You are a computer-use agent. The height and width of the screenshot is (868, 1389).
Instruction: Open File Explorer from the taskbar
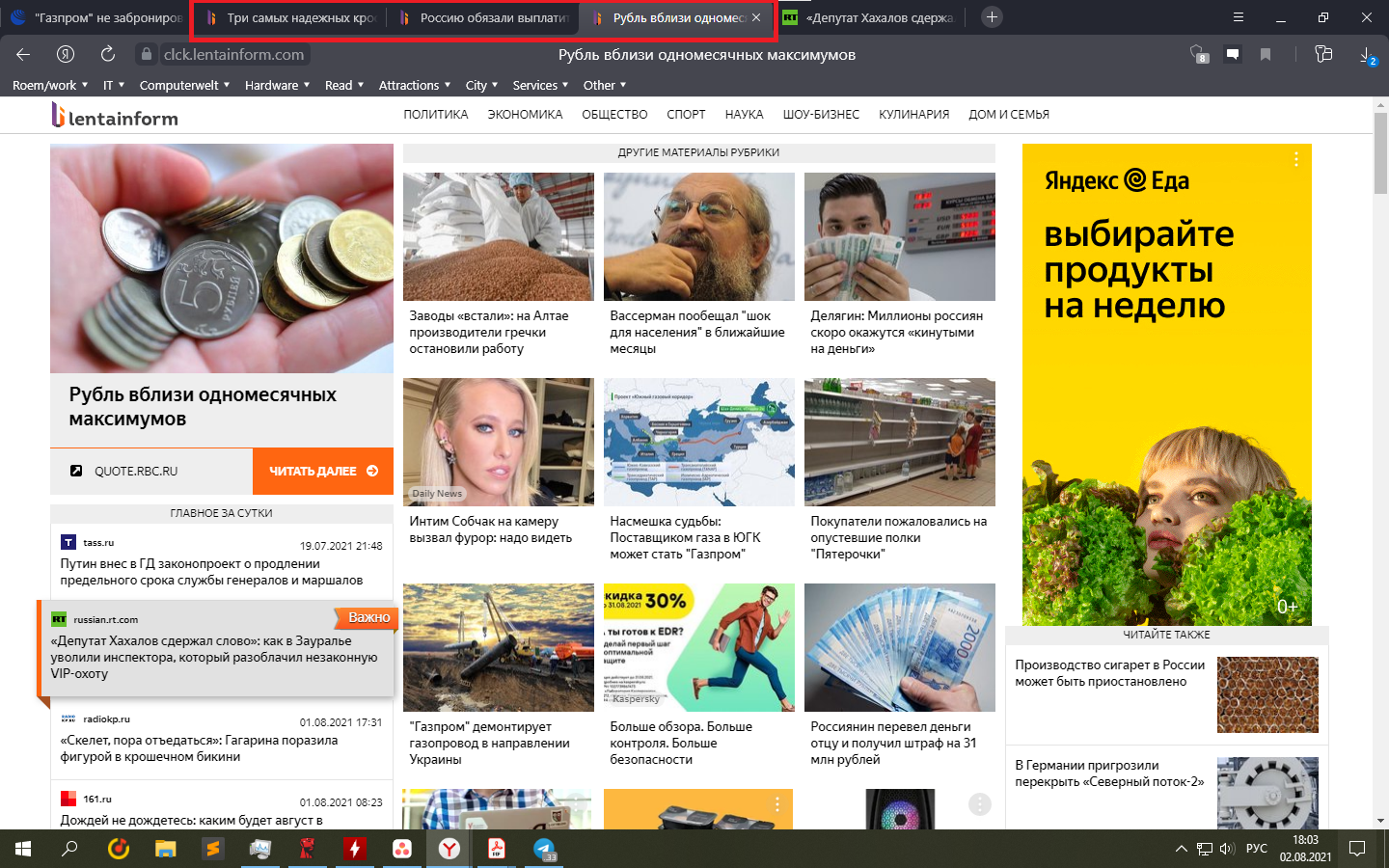click(166, 849)
